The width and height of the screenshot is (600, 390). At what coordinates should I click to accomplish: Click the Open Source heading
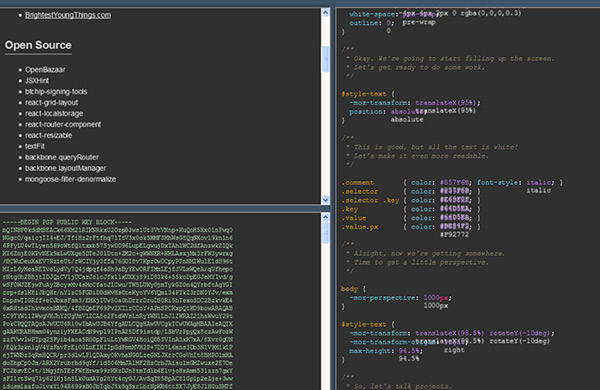(38, 45)
